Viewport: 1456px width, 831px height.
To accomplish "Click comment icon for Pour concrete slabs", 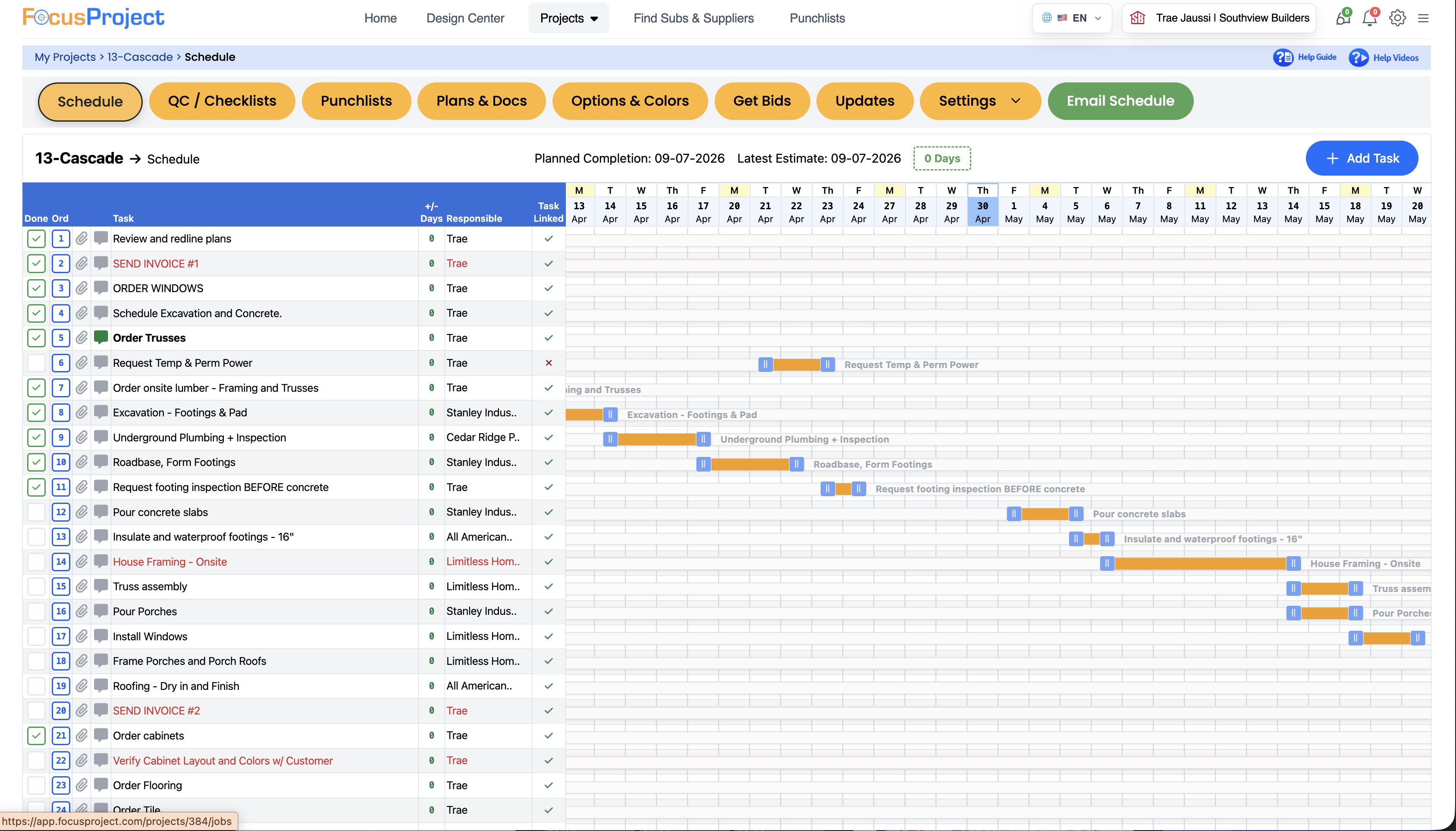I will [x=101, y=511].
